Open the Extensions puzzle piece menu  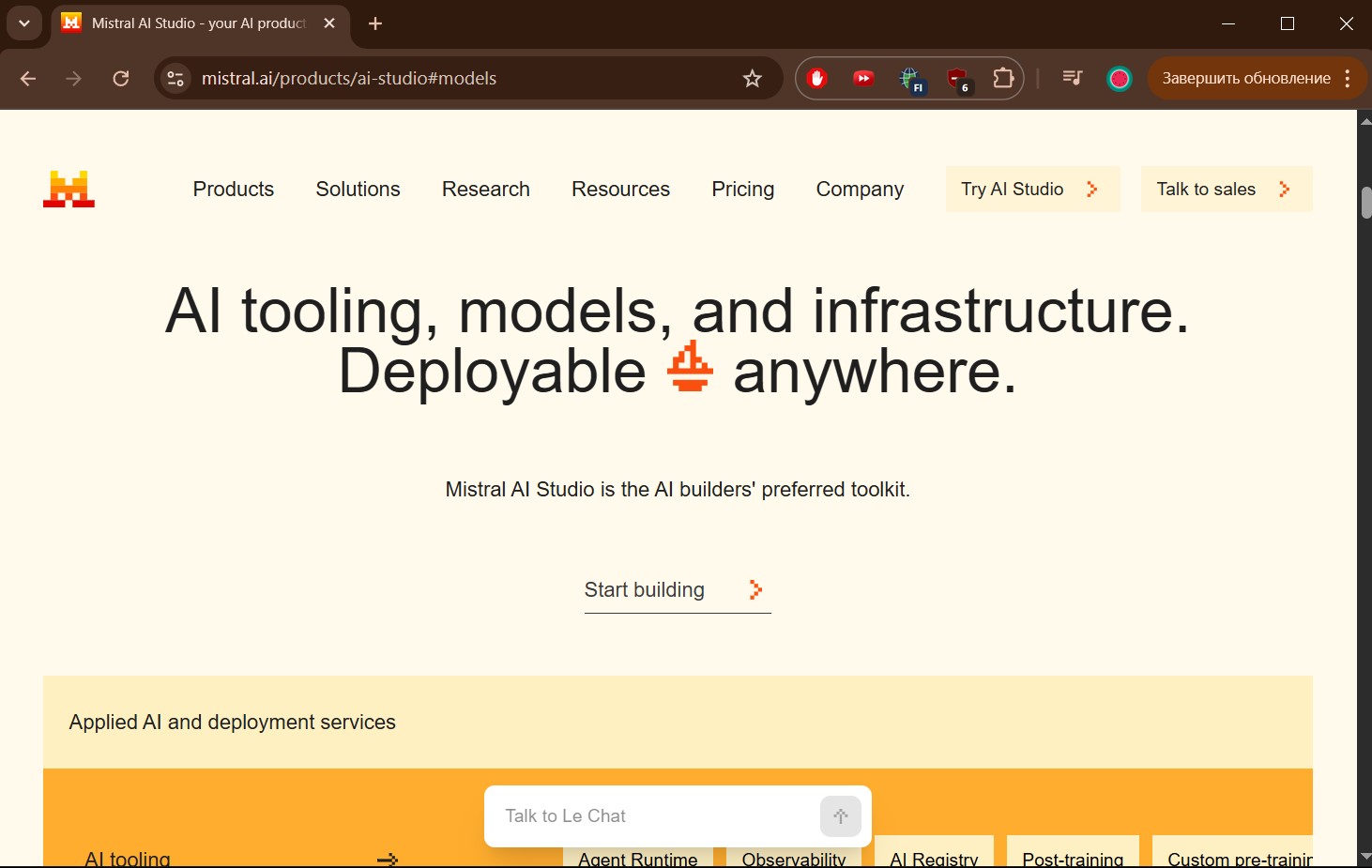[1003, 79]
